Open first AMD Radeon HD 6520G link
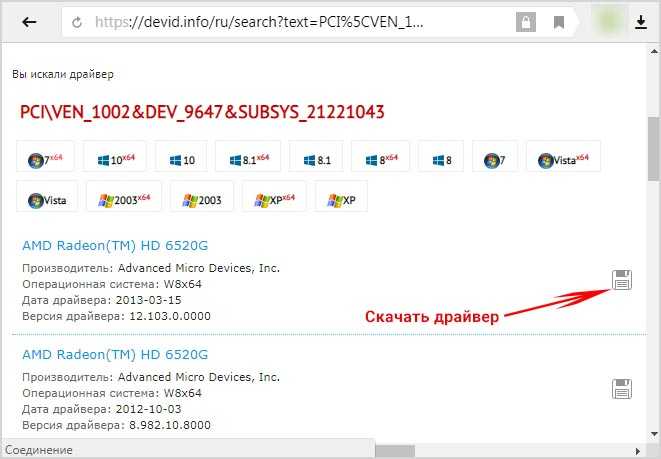Viewport: 661px width, 459px height. [x=115, y=246]
